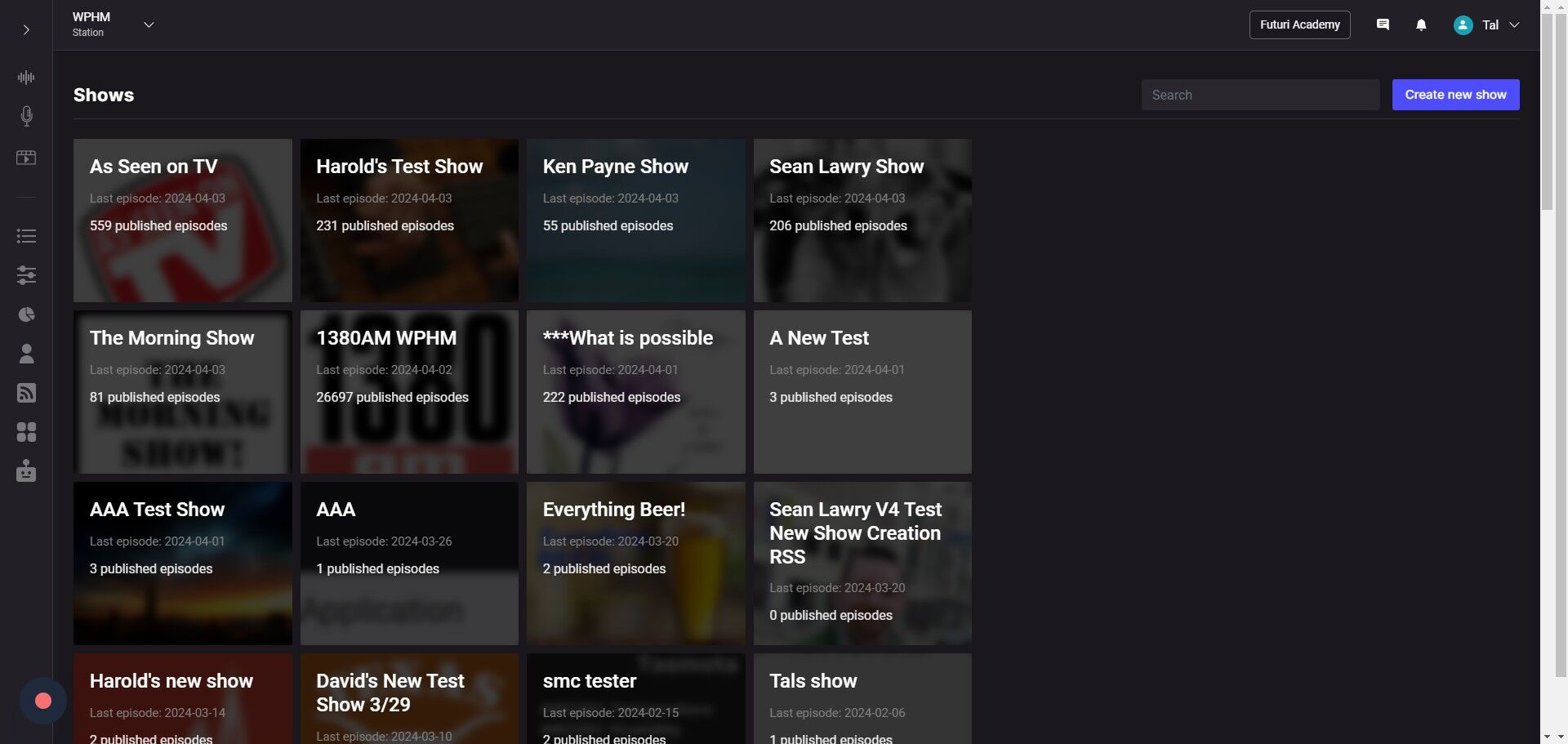The image size is (1568, 744).
Task: Open the audio waveform section in sidebar
Action: pos(26,78)
